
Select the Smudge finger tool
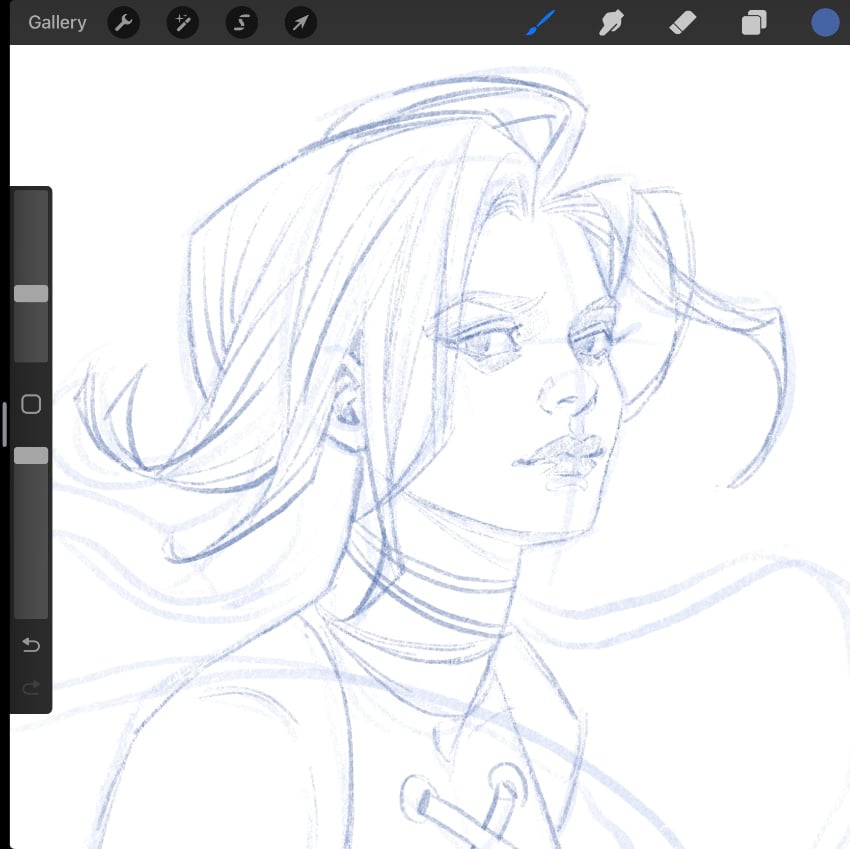tap(611, 23)
